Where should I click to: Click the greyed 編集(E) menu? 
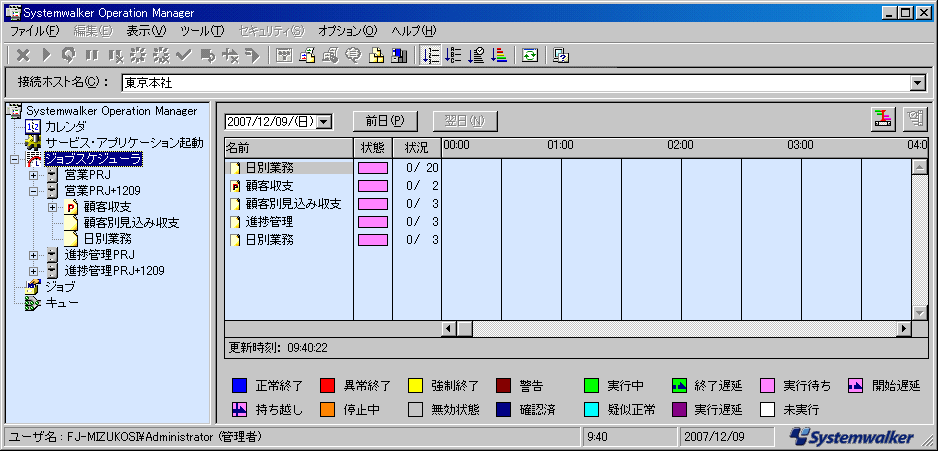[x=93, y=31]
